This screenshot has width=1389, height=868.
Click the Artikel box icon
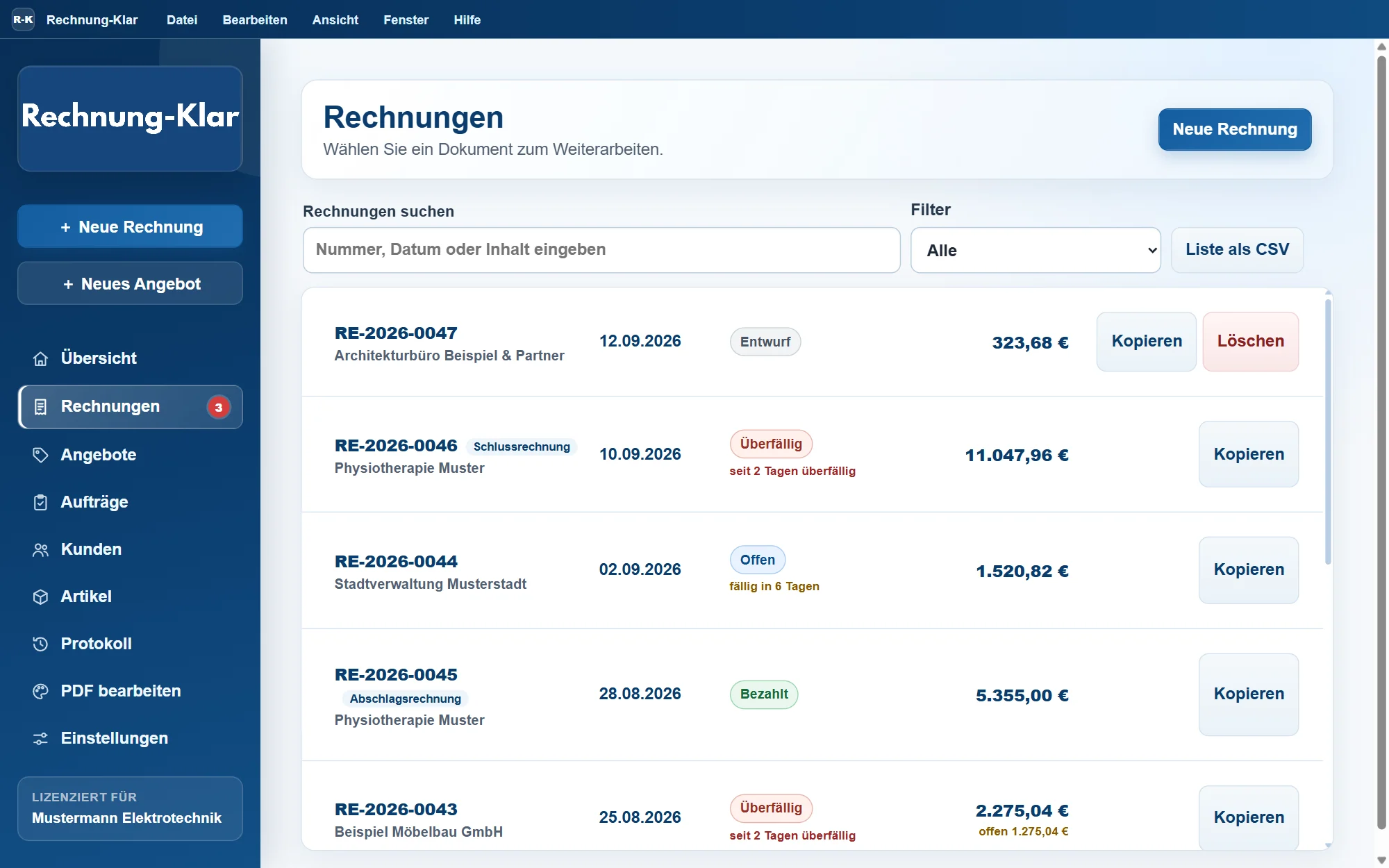point(40,596)
